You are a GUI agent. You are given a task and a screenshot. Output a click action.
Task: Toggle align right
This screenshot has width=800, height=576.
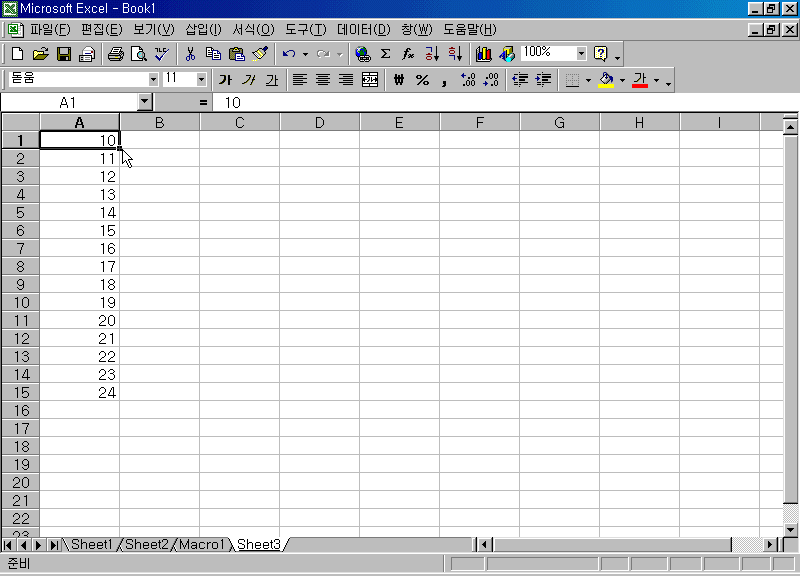click(x=346, y=80)
